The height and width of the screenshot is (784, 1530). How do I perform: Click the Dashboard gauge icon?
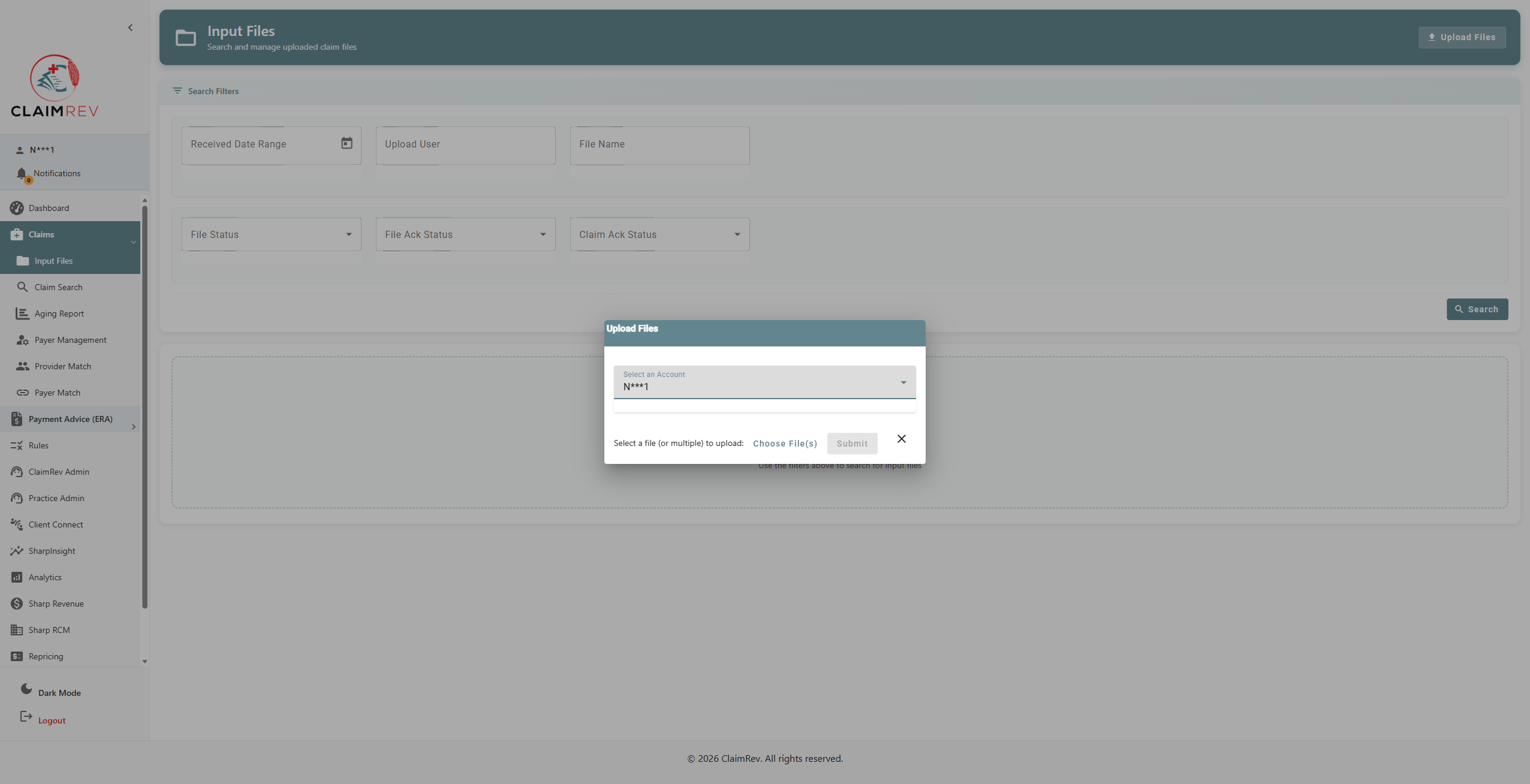[x=17, y=208]
